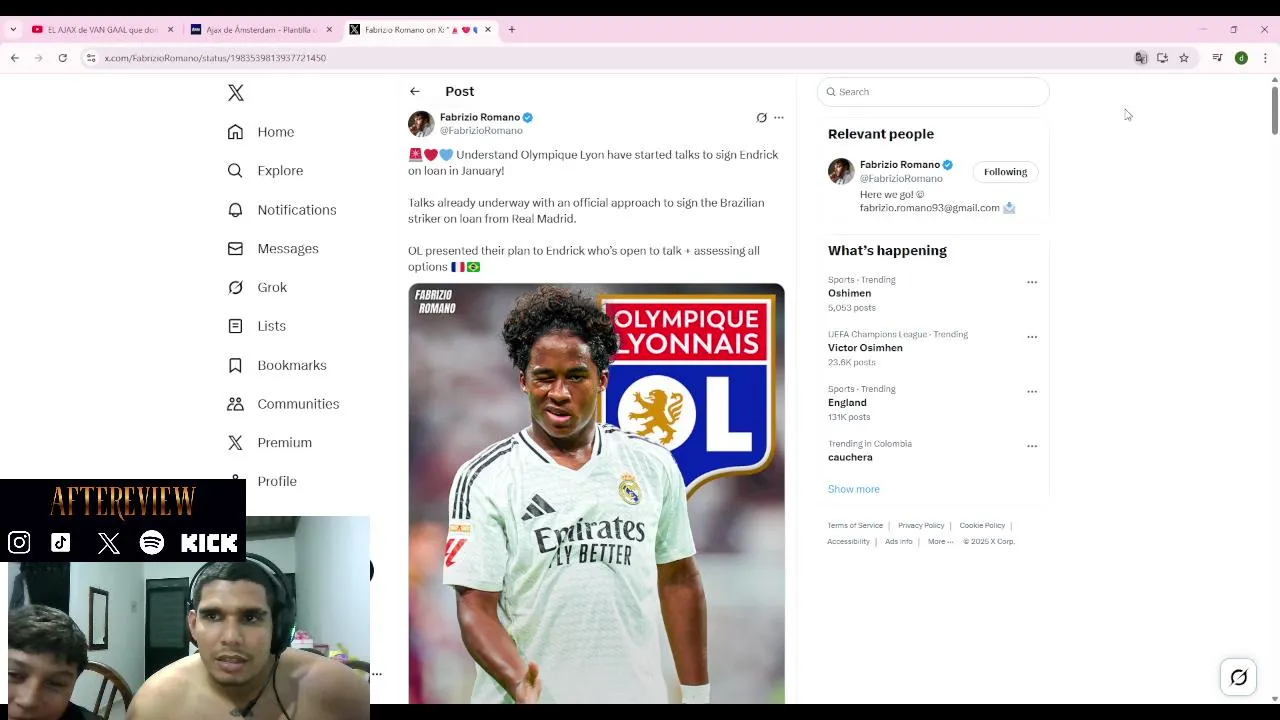The image size is (1280, 720).
Task: Open the Oshimen trending topic
Action: point(849,294)
